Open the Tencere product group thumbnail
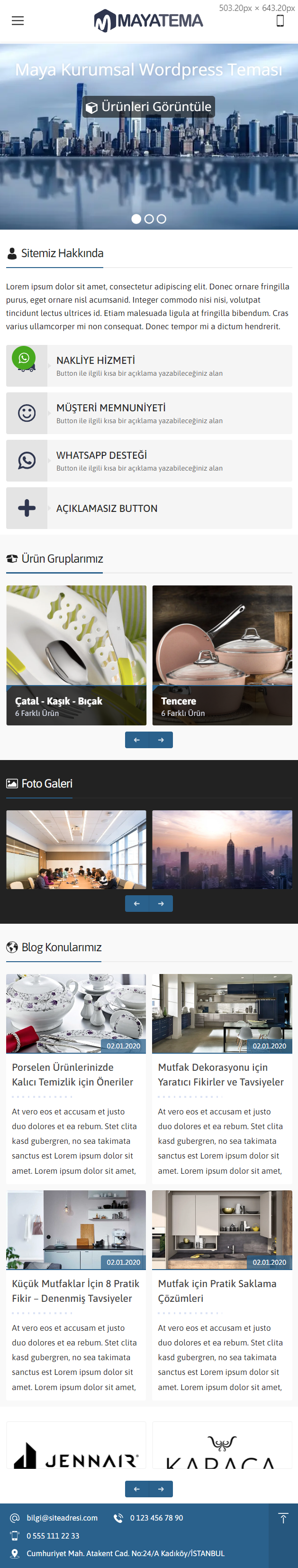 [223, 656]
